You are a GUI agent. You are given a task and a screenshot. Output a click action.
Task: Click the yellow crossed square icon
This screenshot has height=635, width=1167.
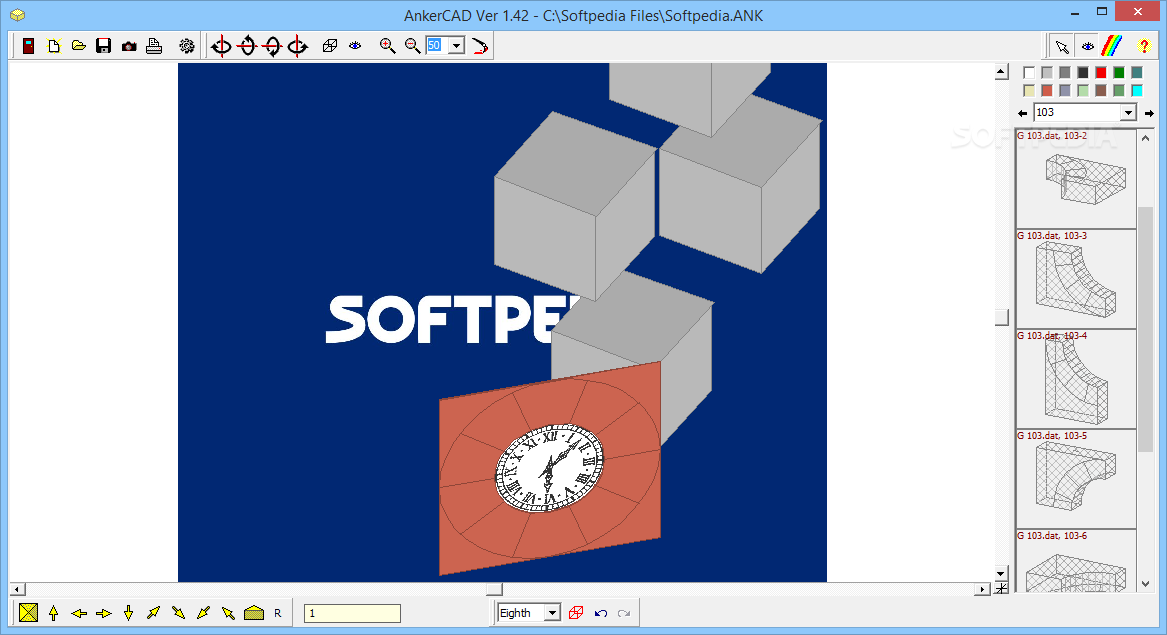(x=28, y=613)
